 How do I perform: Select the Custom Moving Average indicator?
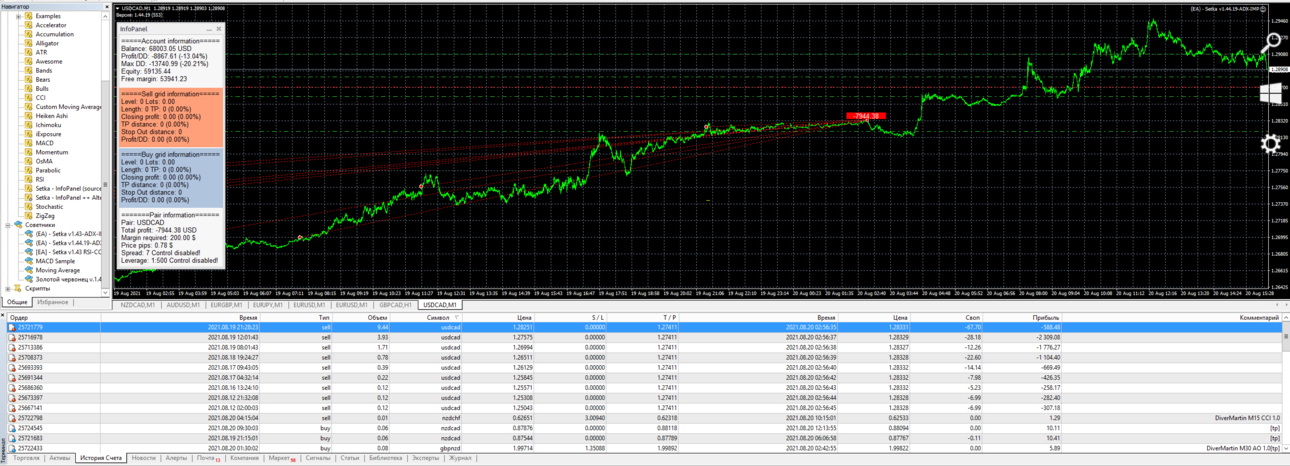(x=69, y=106)
